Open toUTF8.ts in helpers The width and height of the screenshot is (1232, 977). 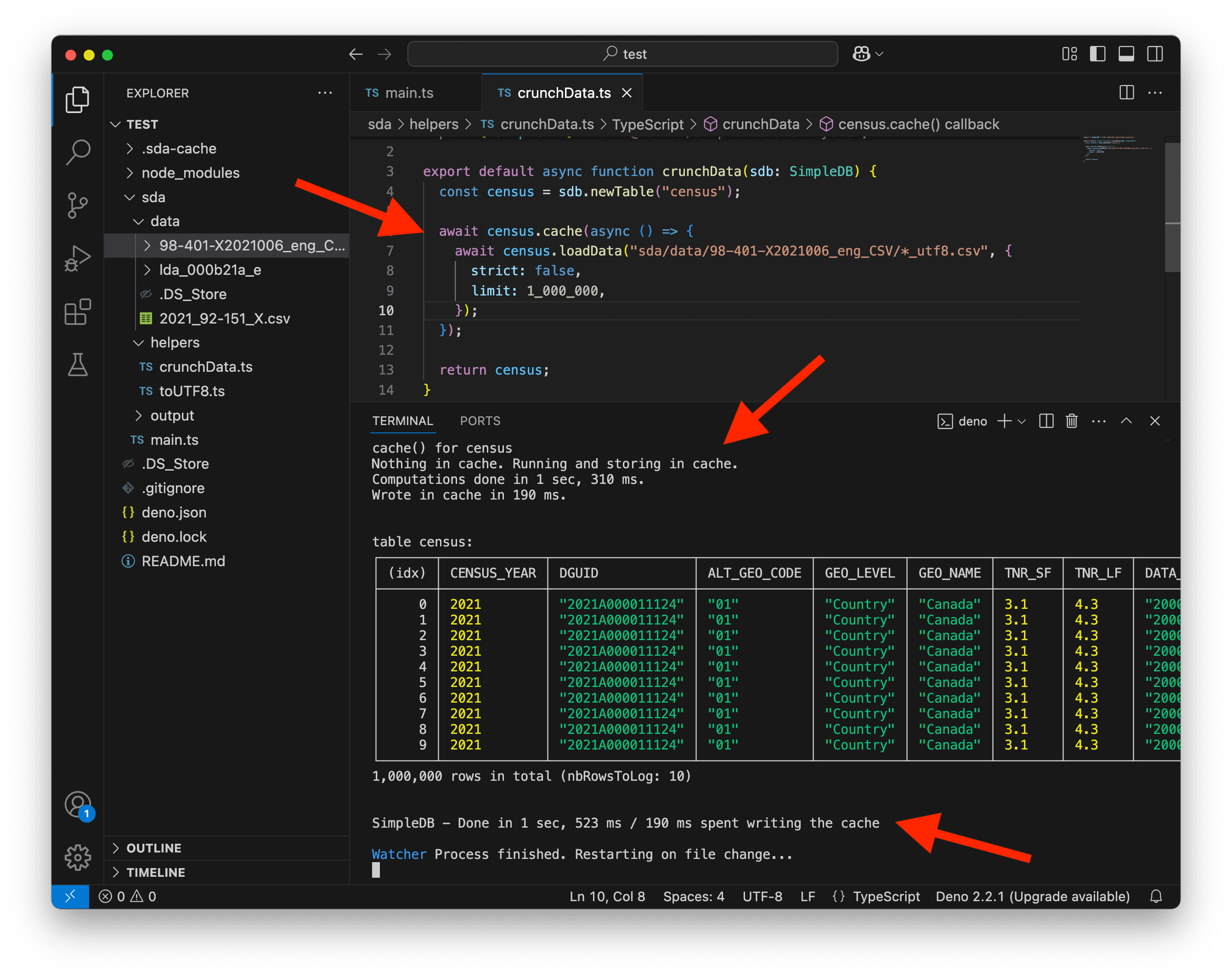click(x=226, y=391)
